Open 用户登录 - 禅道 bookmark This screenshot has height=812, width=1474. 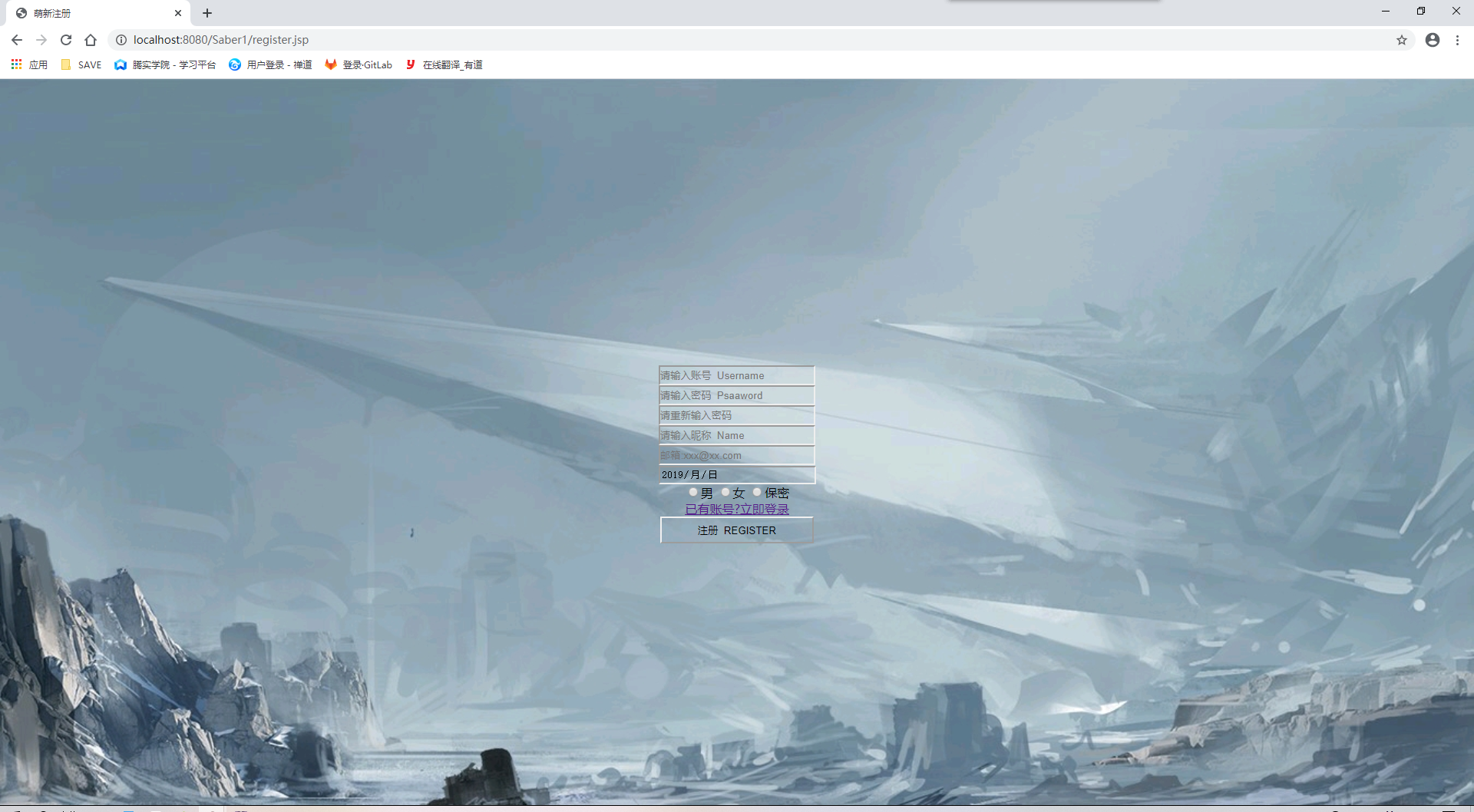pyautogui.click(x=270, y=65)
